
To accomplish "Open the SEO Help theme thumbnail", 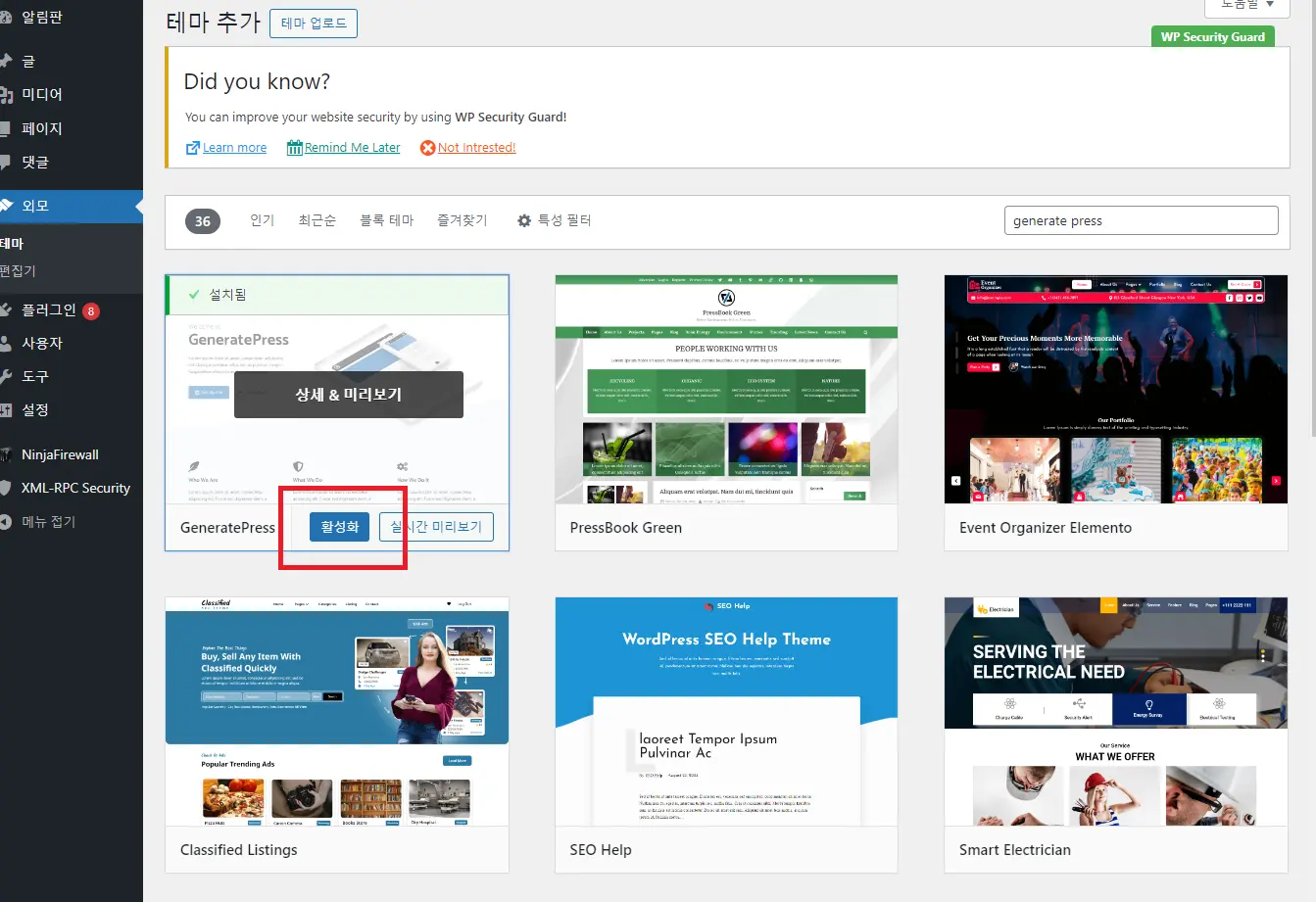I will [x=726, y=712].
